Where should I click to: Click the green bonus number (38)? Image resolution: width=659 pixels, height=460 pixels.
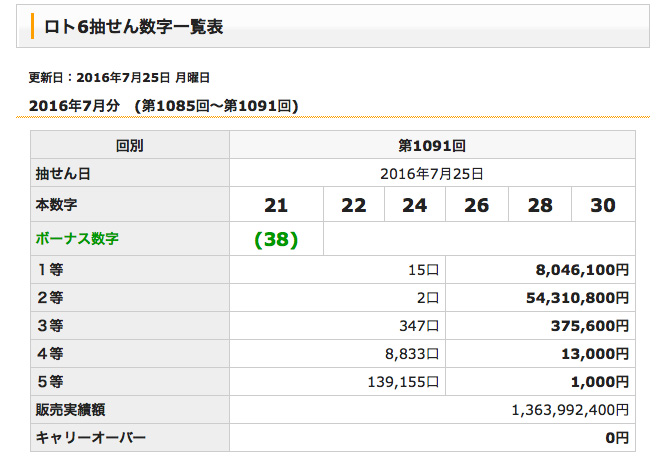click(276, 239)
